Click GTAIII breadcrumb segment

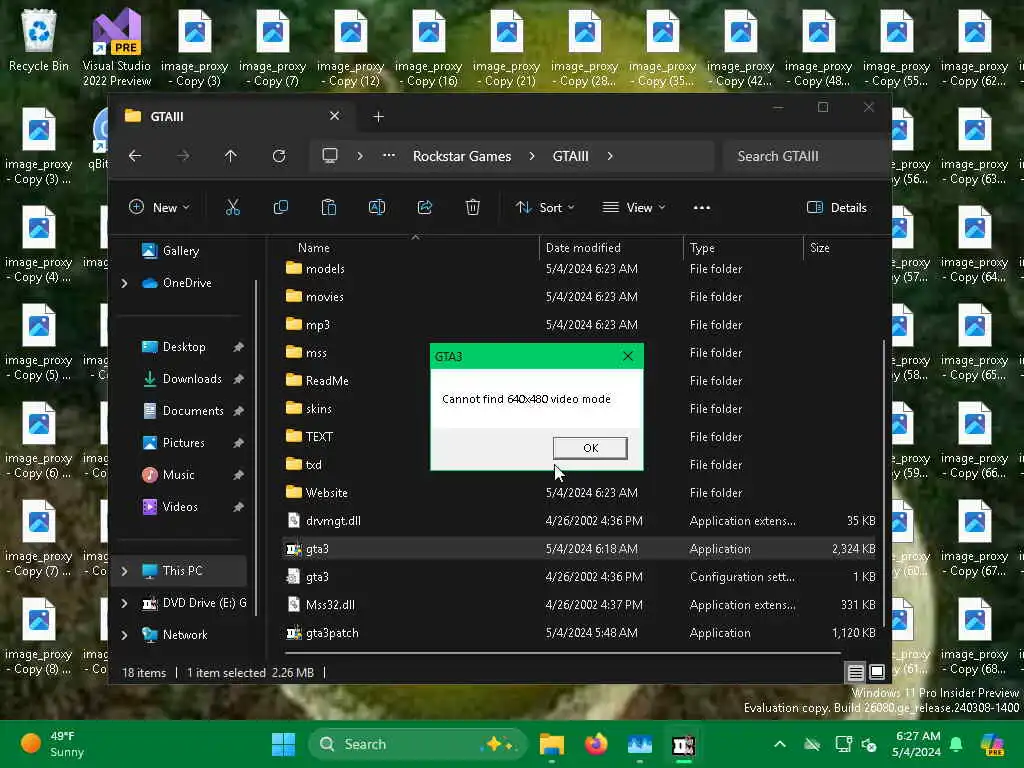point(570,156)
